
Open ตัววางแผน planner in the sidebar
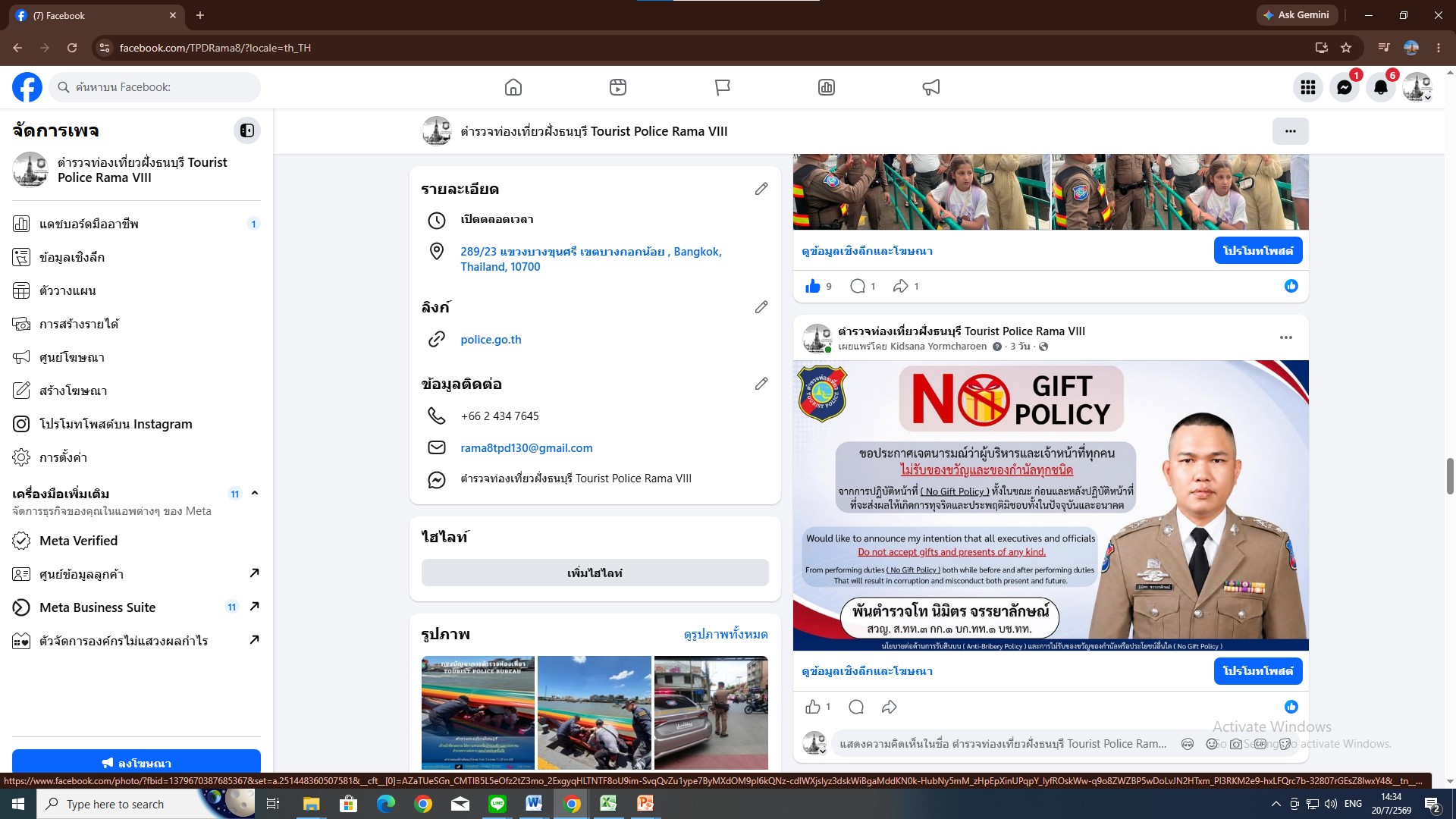tap(136, 290)
